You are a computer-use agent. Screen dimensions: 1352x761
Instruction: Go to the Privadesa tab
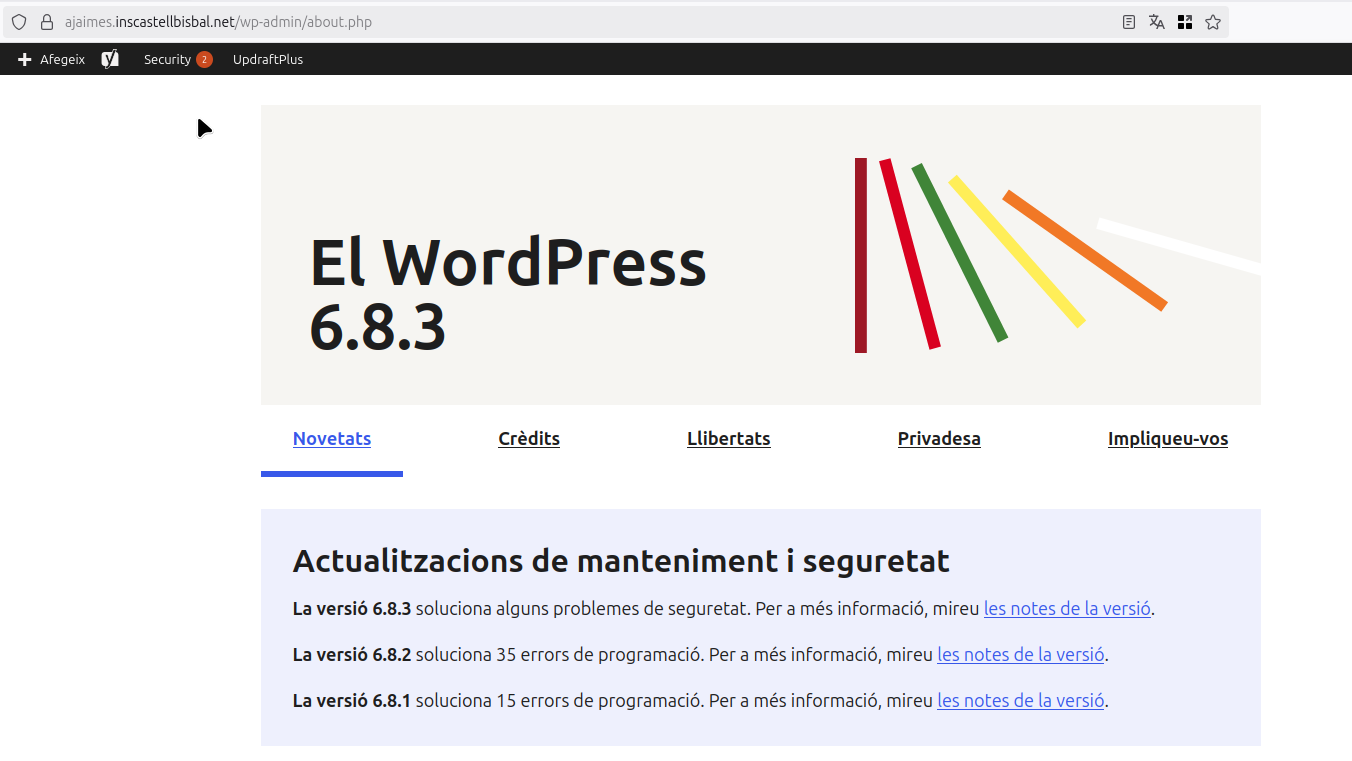(x=939, y=439)
